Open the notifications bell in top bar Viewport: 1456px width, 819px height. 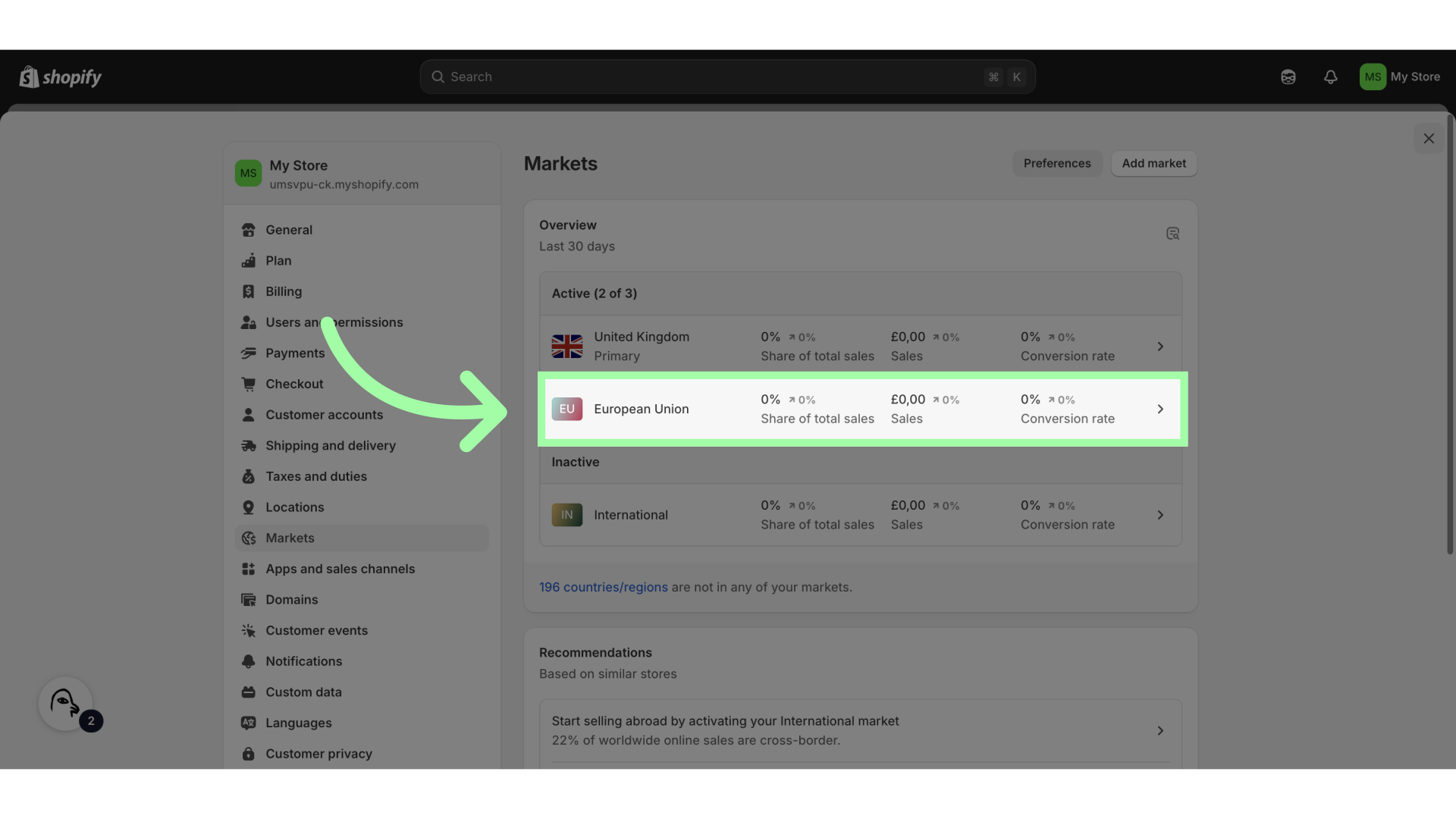pyautogui.click(x=1330, y=77)
